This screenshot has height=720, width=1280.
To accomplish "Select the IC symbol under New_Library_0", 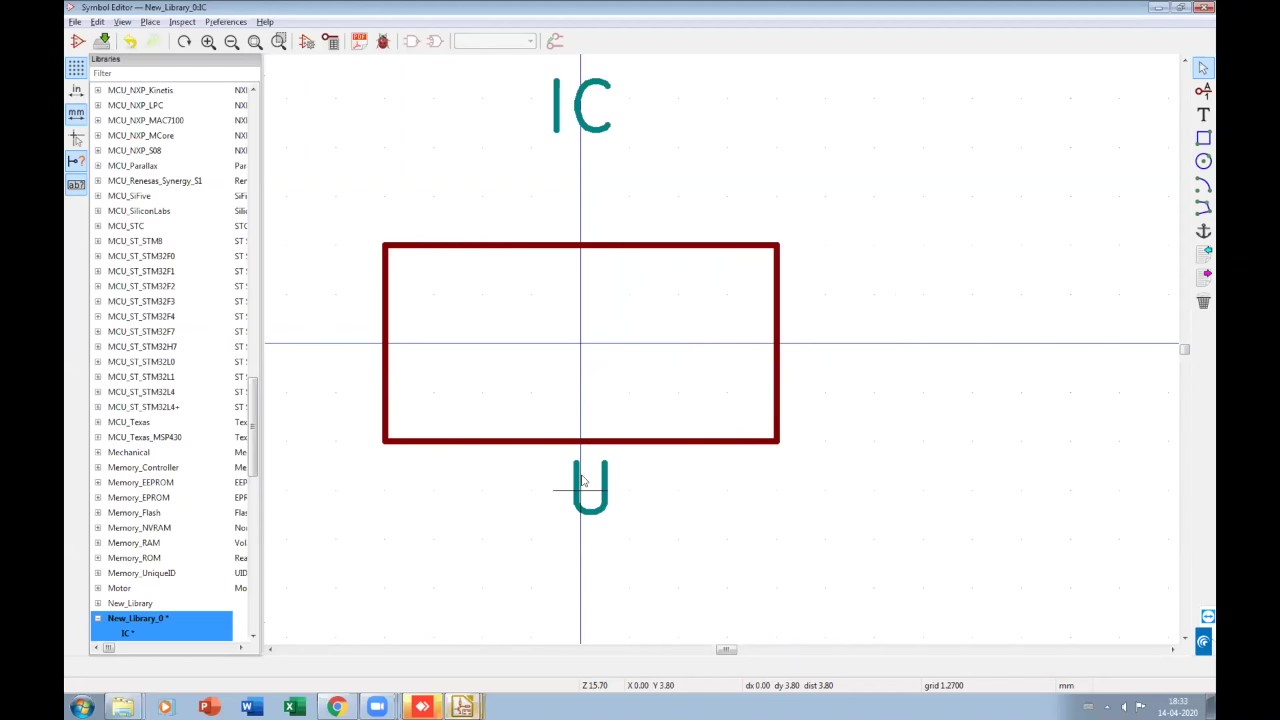I will [x=126, y=633].
